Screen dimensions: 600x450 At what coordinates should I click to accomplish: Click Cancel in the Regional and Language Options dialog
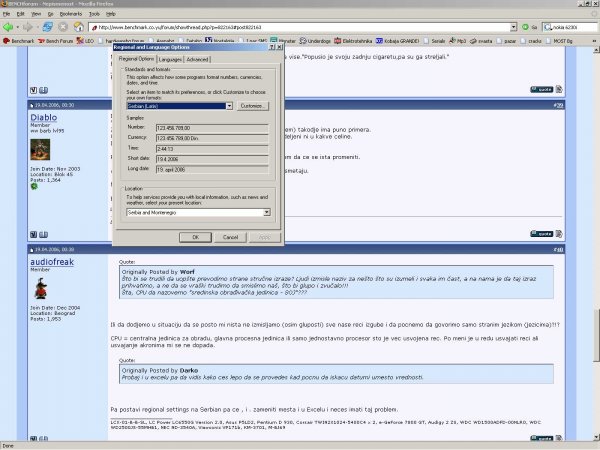[x=230, y=237]
